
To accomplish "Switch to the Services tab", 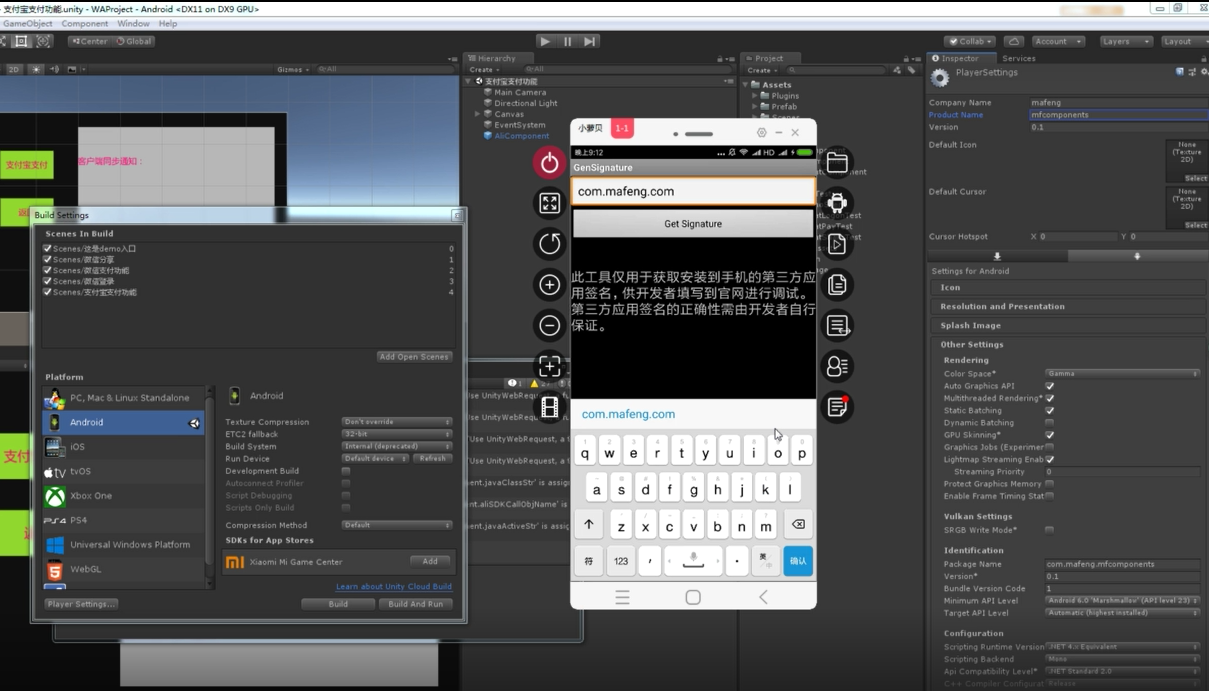I will [x=1019, y=58].
